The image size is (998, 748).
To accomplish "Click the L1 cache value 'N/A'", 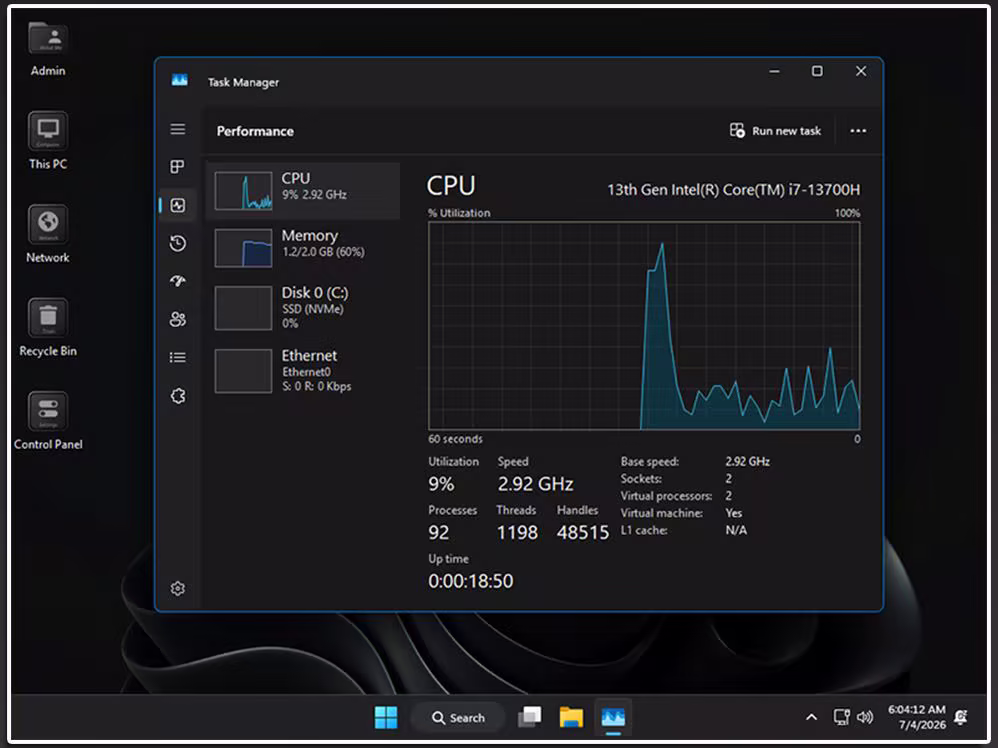I will click(x=736, y=530).
